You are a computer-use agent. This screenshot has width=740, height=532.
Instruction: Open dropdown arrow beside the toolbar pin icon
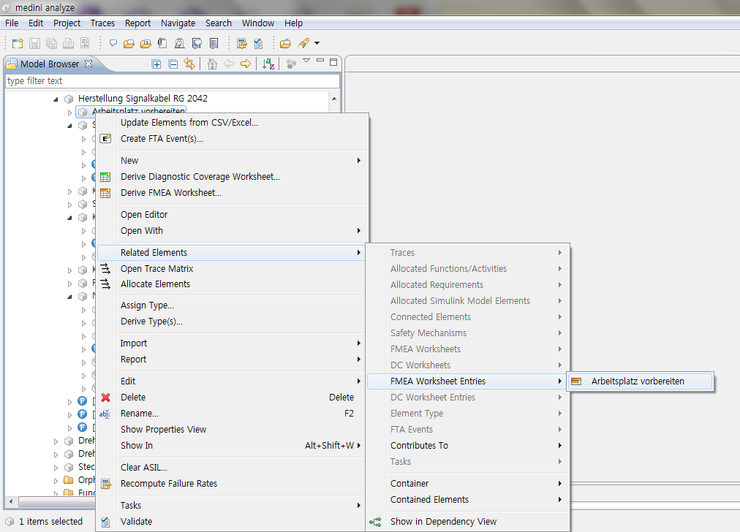pos(317,43)
